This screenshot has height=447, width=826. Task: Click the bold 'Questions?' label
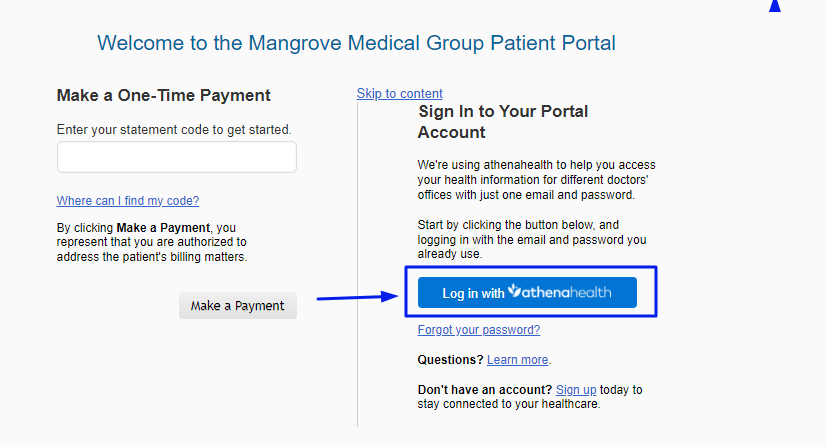click(450, 360)
